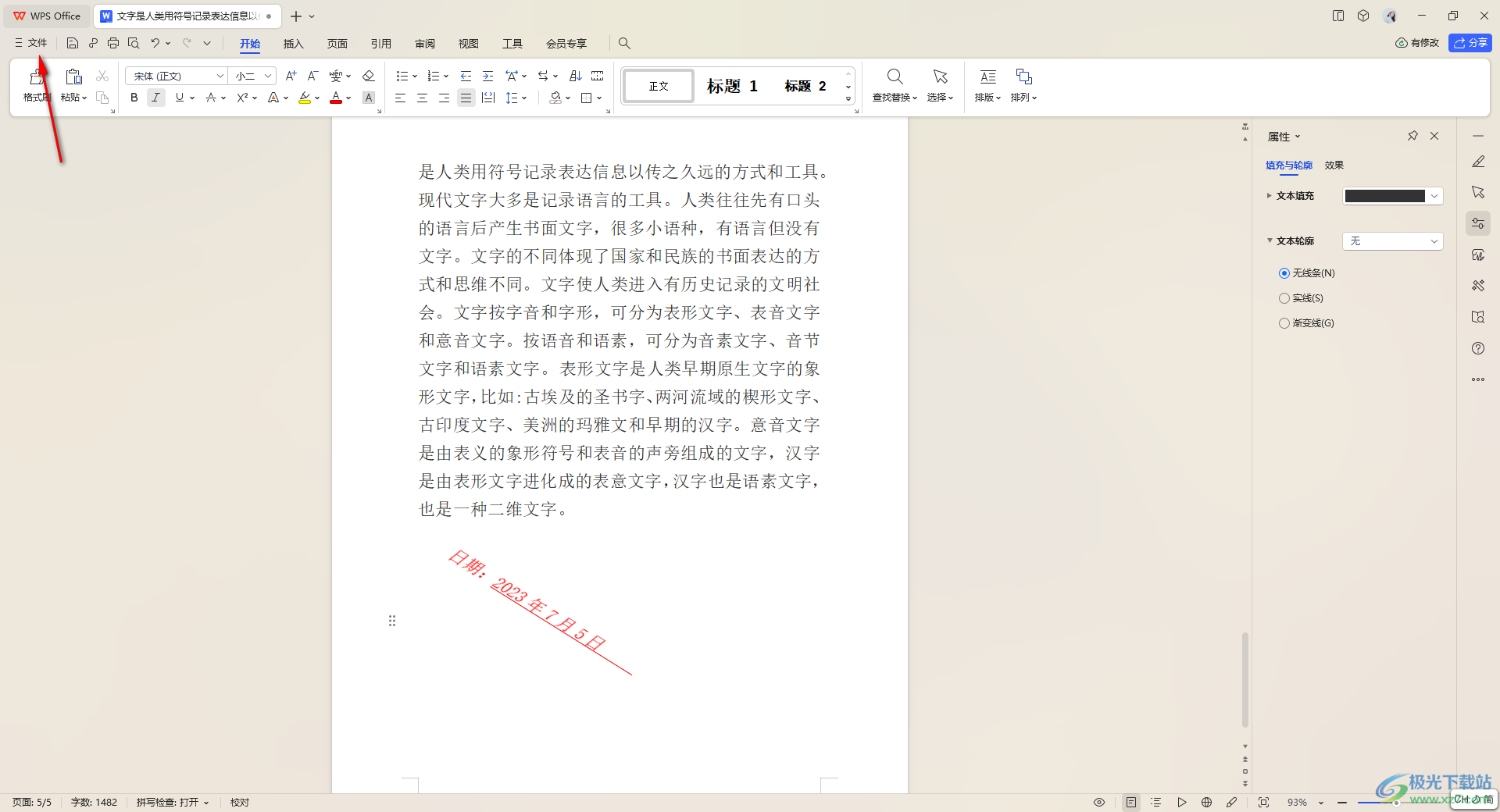Click the selection pane arrow icon in sidebar
Viewport: 1500px width, 812px height.
(1478, 192)
